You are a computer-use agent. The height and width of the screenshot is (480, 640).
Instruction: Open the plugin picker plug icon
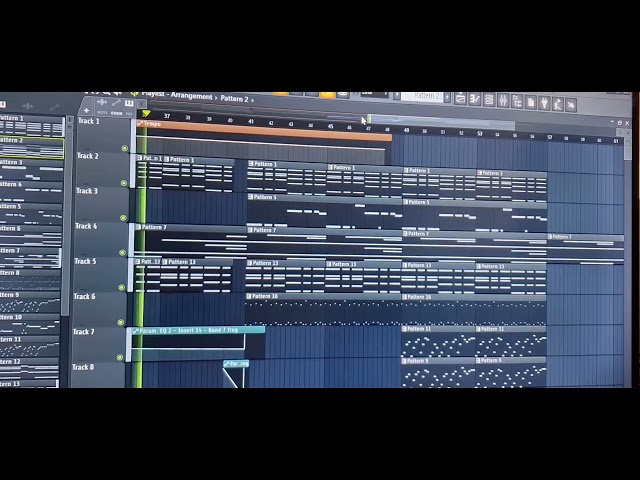click(544, 102)
